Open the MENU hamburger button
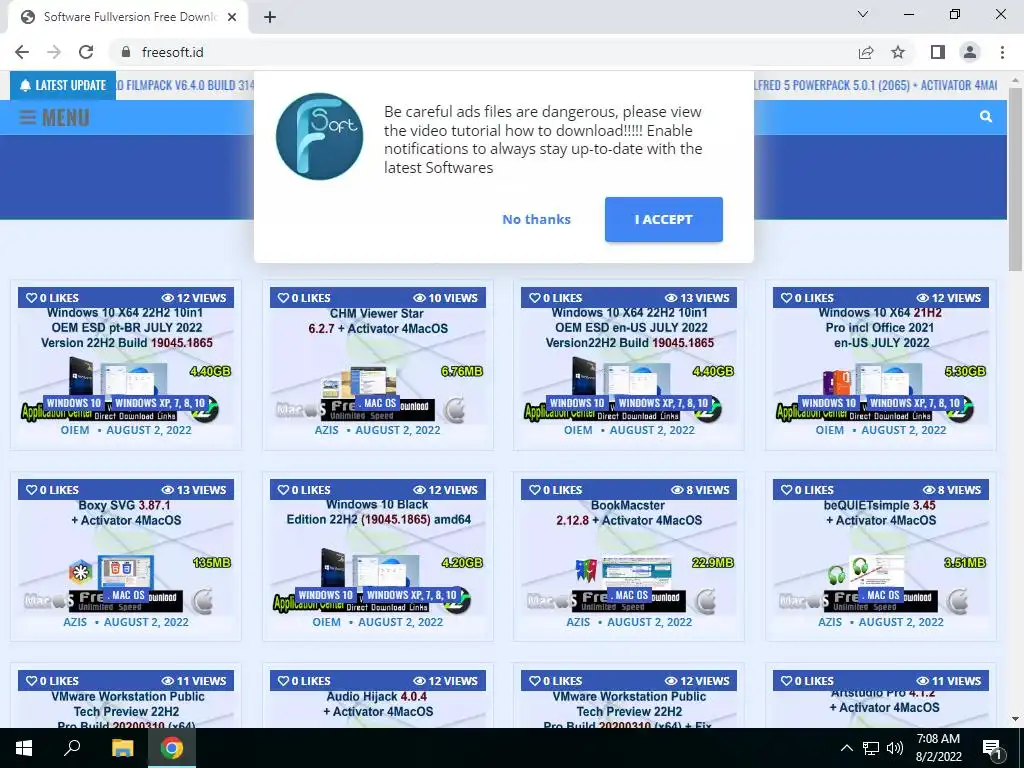This screenshot has width=1024, height=768. click(x=55, y=118)
